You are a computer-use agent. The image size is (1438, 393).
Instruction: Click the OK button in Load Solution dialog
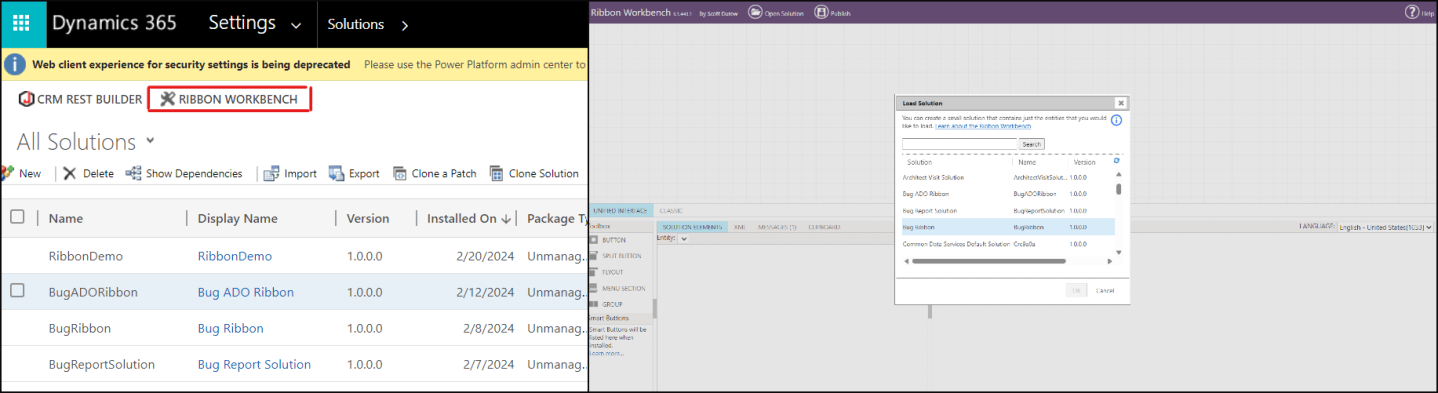1076,290
